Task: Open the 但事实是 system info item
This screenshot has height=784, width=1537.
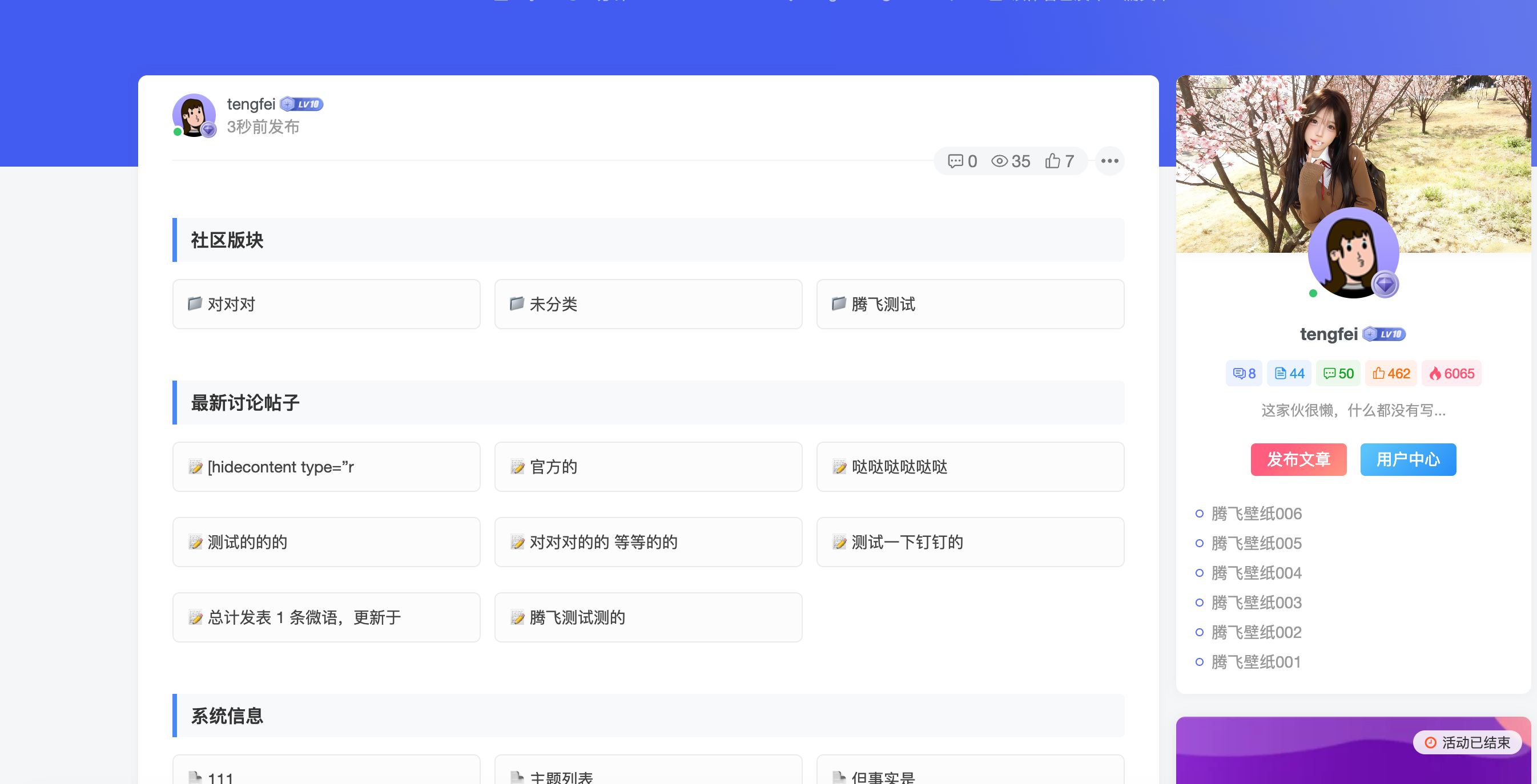Action: [x=970, y=770]
